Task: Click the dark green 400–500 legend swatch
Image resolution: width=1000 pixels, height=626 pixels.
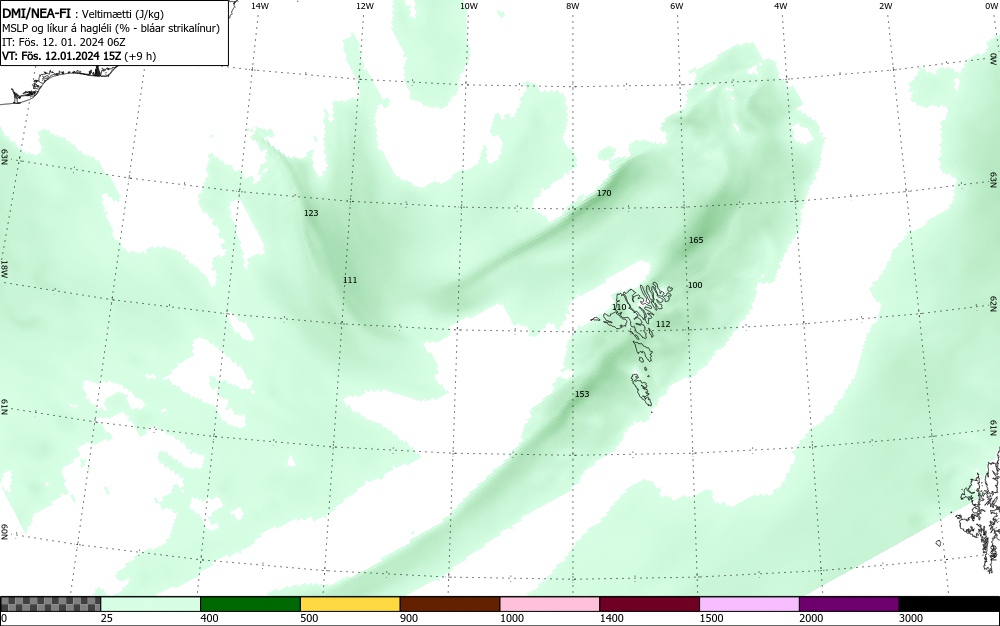Action: click(x=250, y=604)
